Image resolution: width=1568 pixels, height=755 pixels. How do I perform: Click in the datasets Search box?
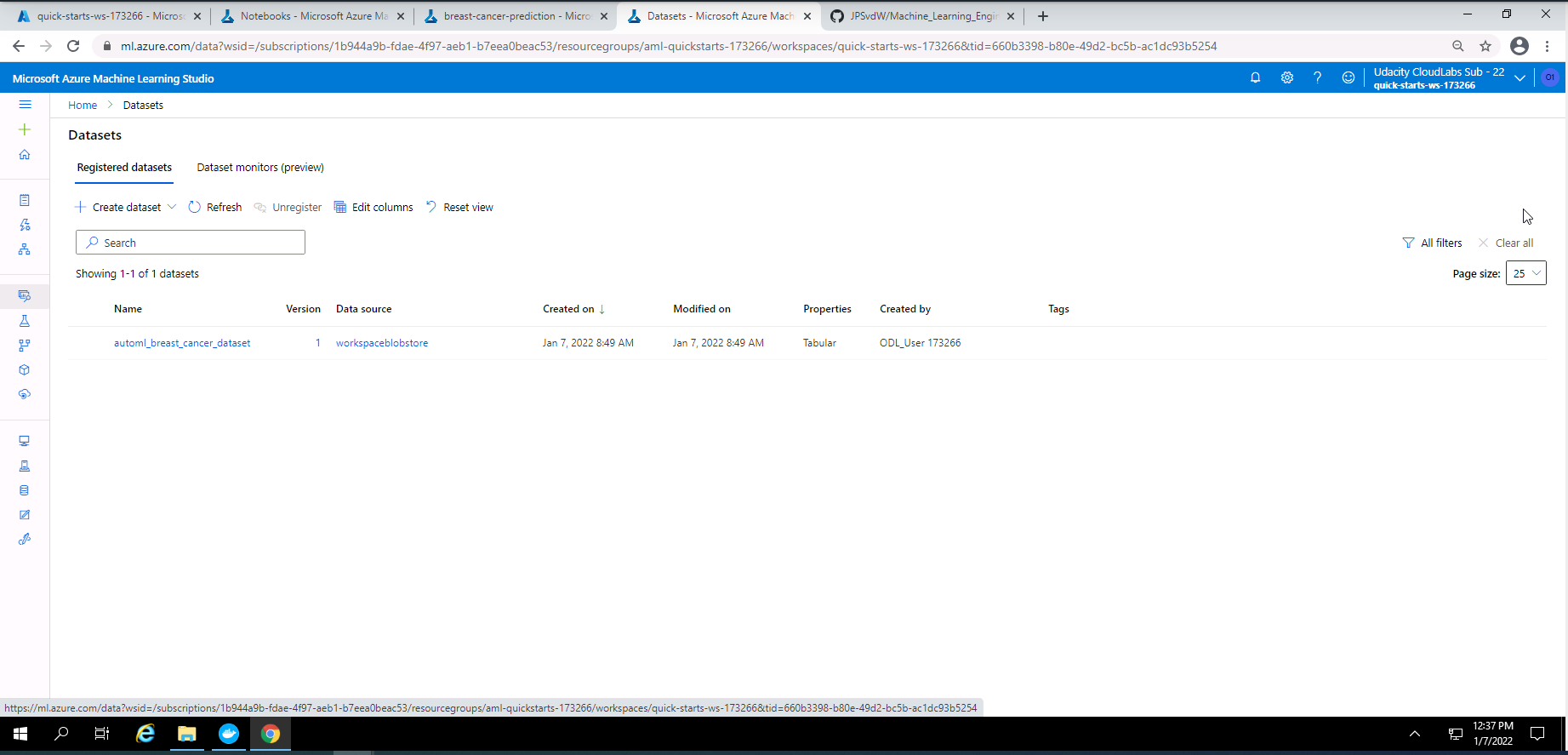pos(191,243)
